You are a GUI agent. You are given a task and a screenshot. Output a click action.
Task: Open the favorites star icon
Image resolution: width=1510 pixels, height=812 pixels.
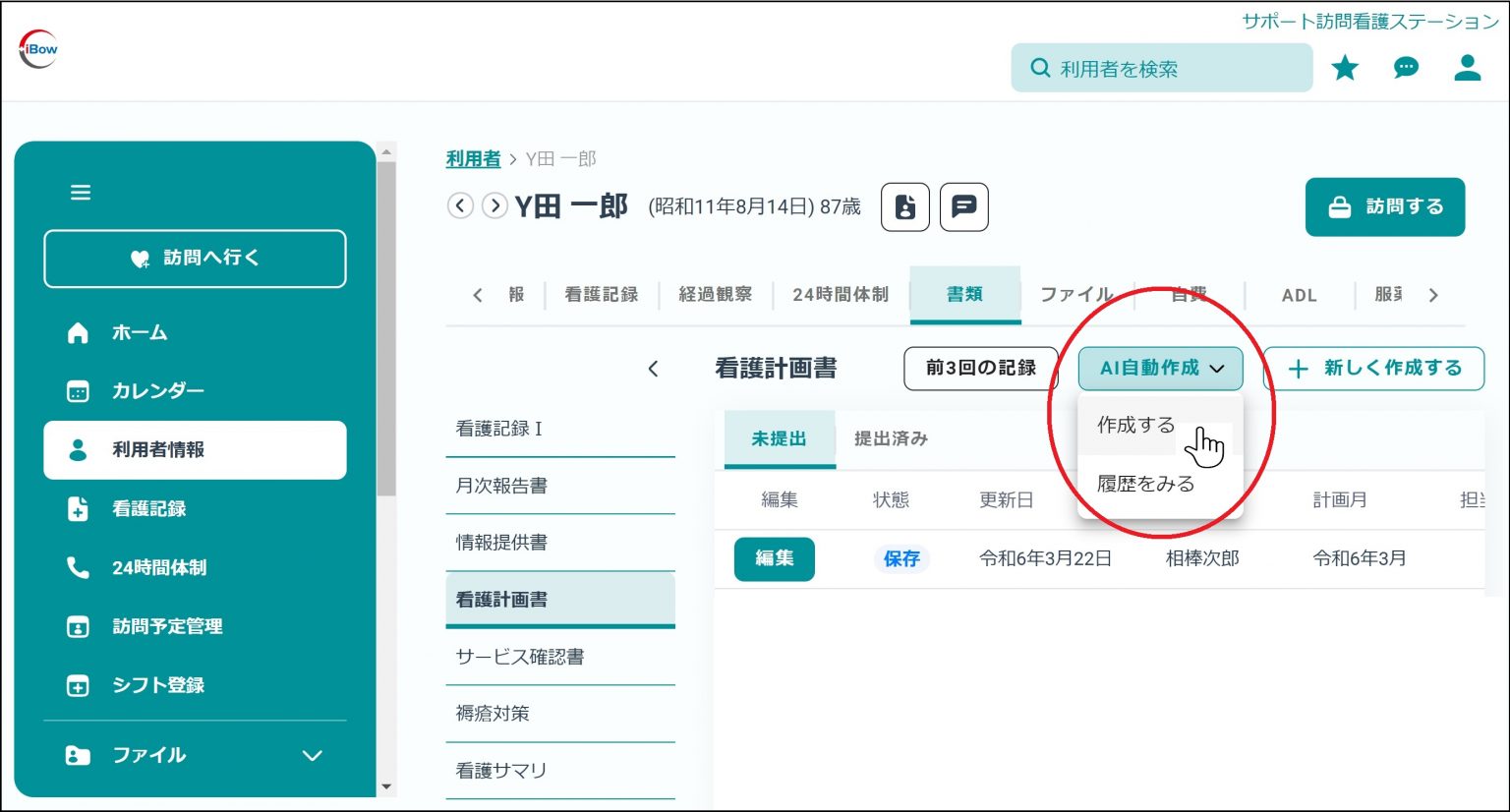(1344, 68)
